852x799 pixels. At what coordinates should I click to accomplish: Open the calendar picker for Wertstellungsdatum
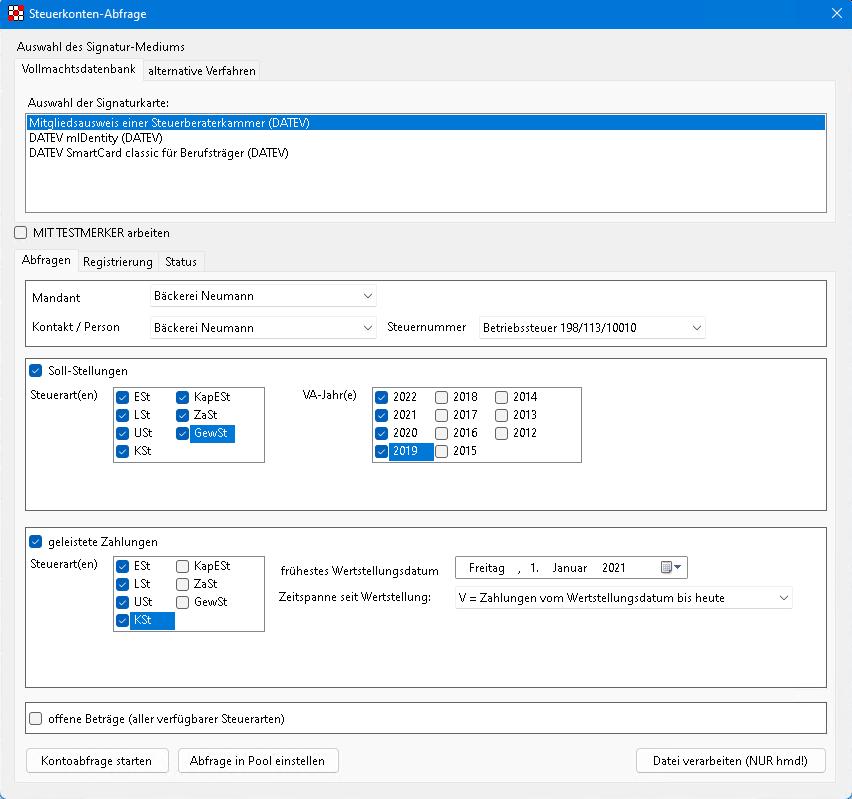click(672, 568)
